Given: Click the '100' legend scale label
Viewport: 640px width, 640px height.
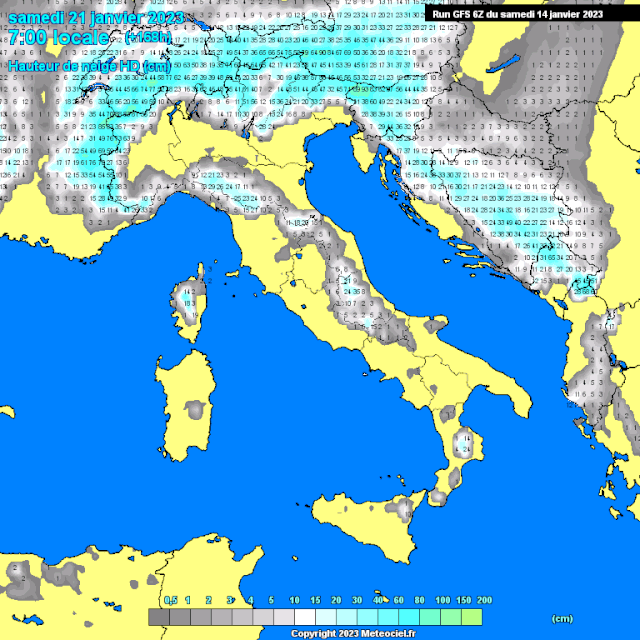Looking at the screenshot, I should (442, 600).
